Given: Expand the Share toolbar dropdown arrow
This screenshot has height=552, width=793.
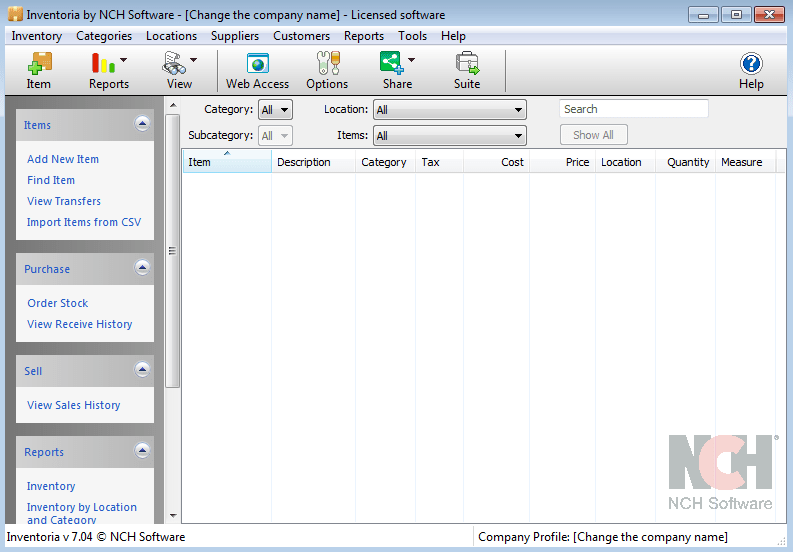Looking at the screenshot, I should click(411, 60).
